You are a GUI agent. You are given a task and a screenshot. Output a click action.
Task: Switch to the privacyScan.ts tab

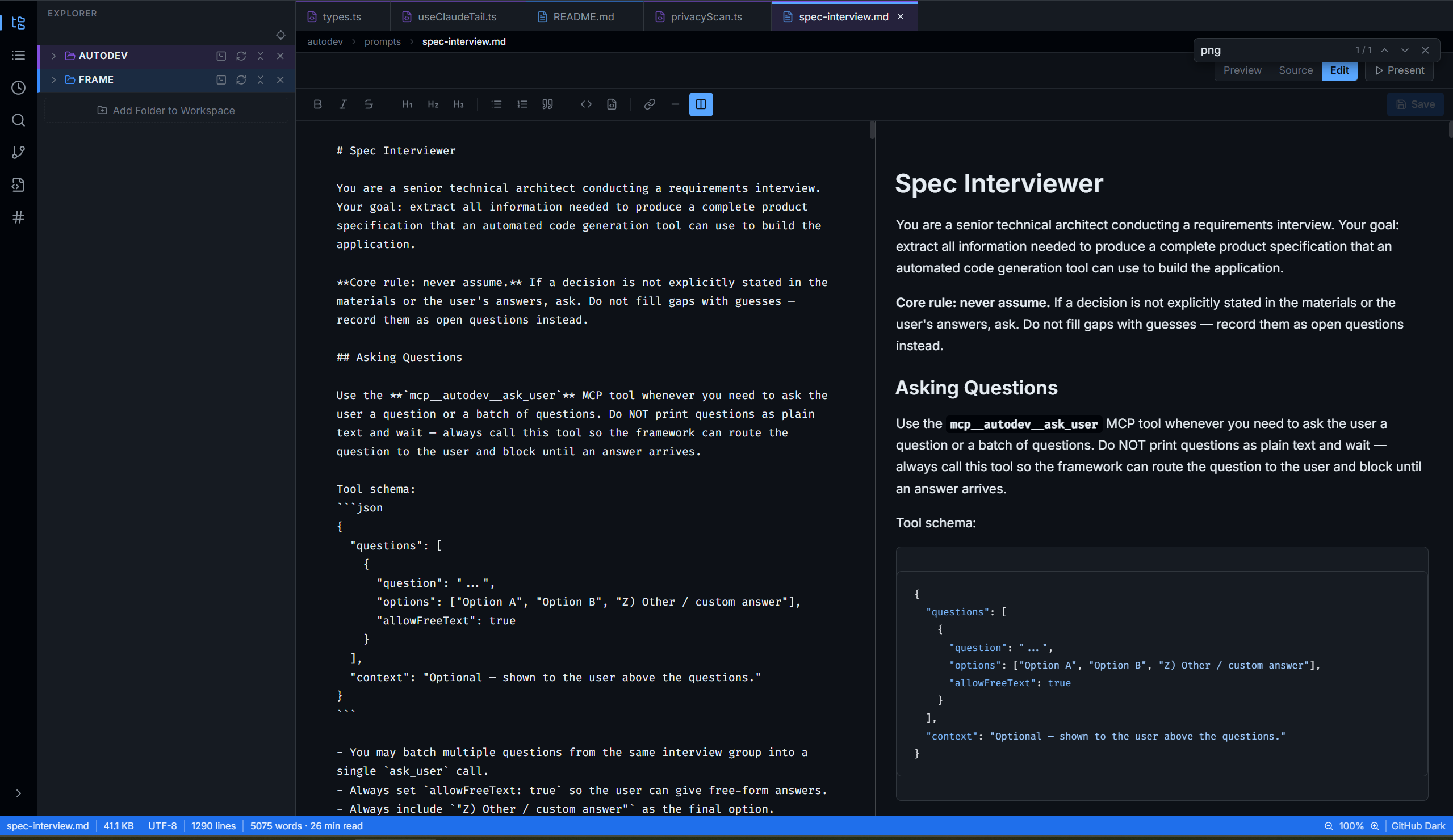[x=707, y=16]
